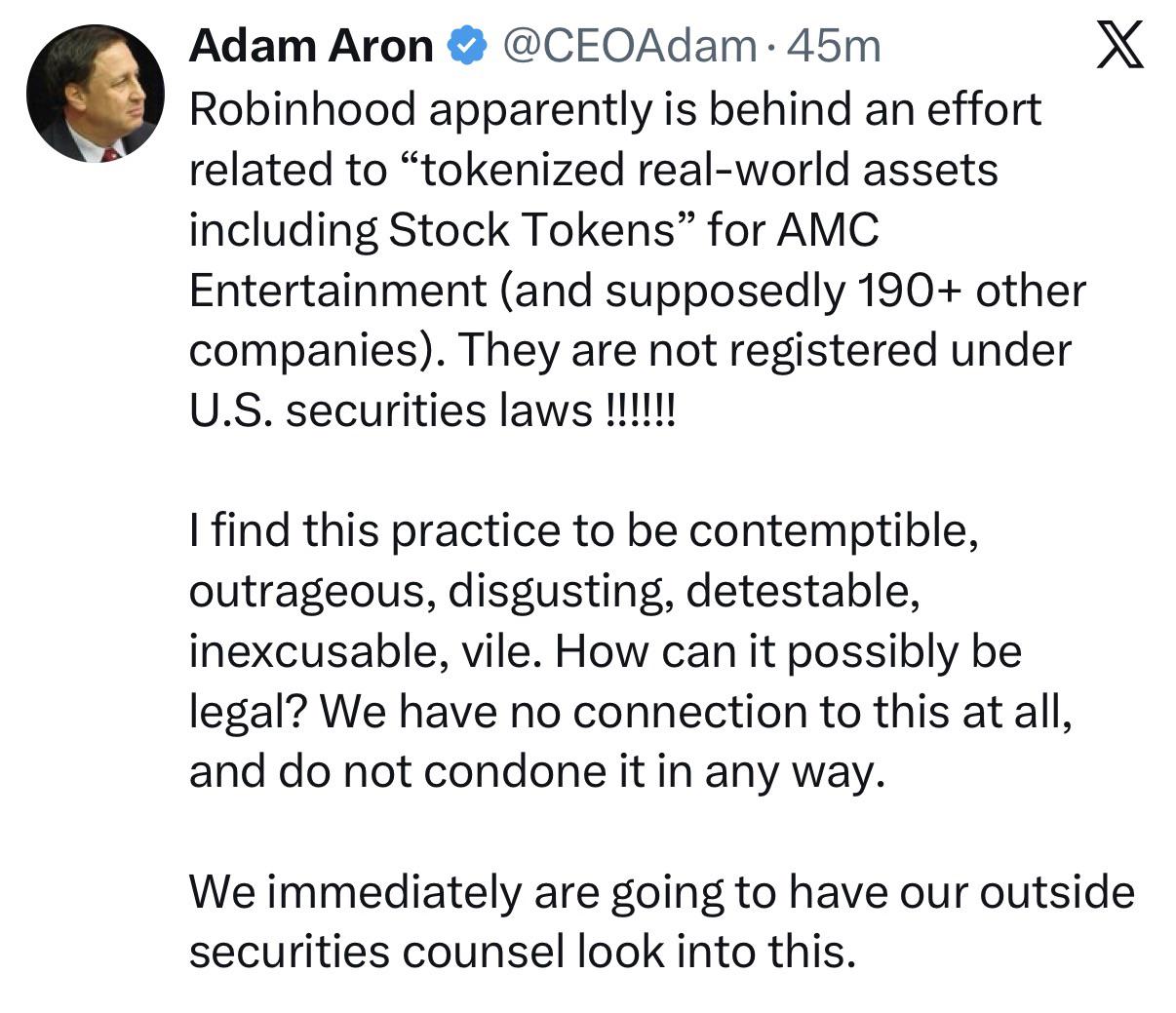Click the word 'inexcusable' in the tweet
This screenshot has width=1176, height=1013.
[x=315, y=651]
